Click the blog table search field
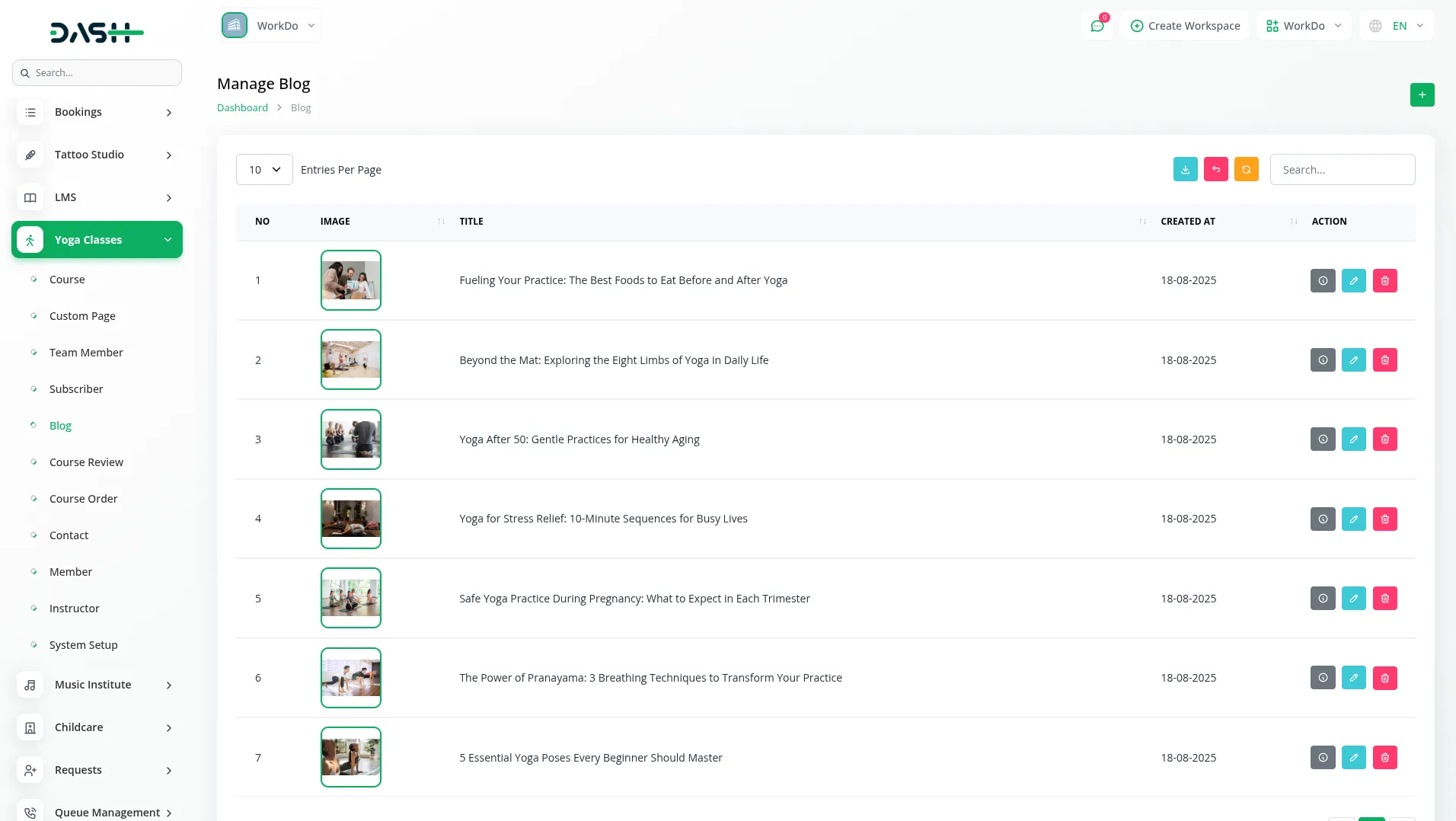 (x=1342, y=170)
